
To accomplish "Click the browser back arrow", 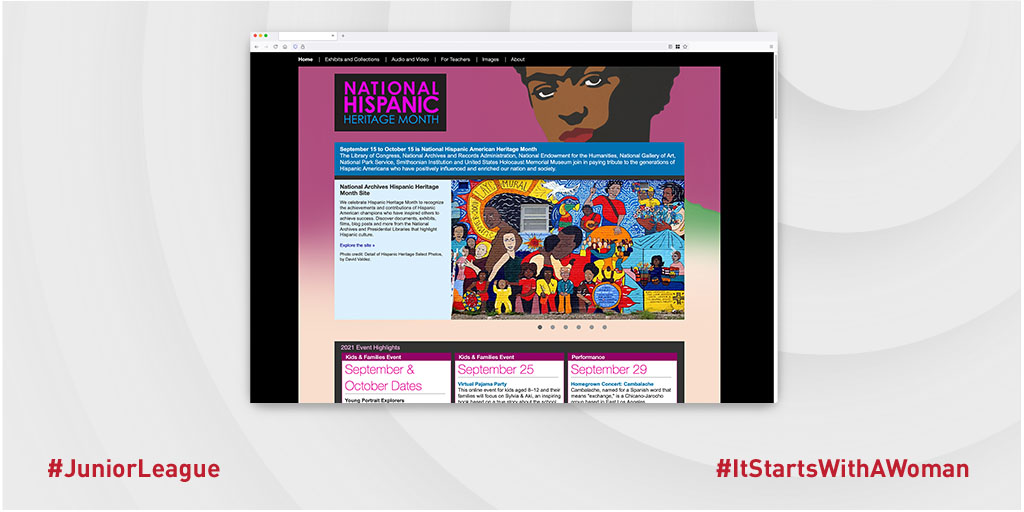I will (257, 46).
